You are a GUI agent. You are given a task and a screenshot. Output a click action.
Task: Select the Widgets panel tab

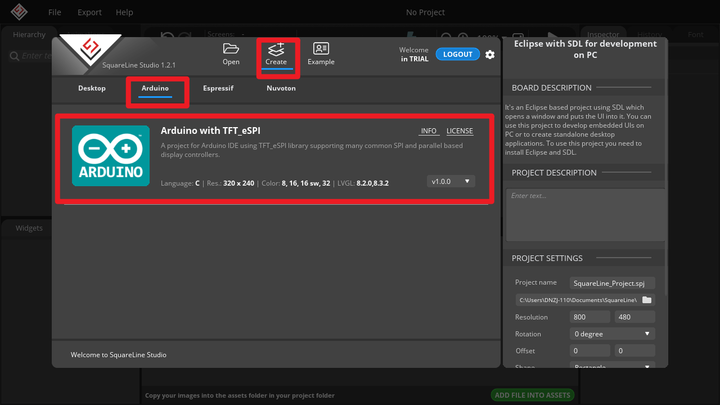click(x=29, y=228)
